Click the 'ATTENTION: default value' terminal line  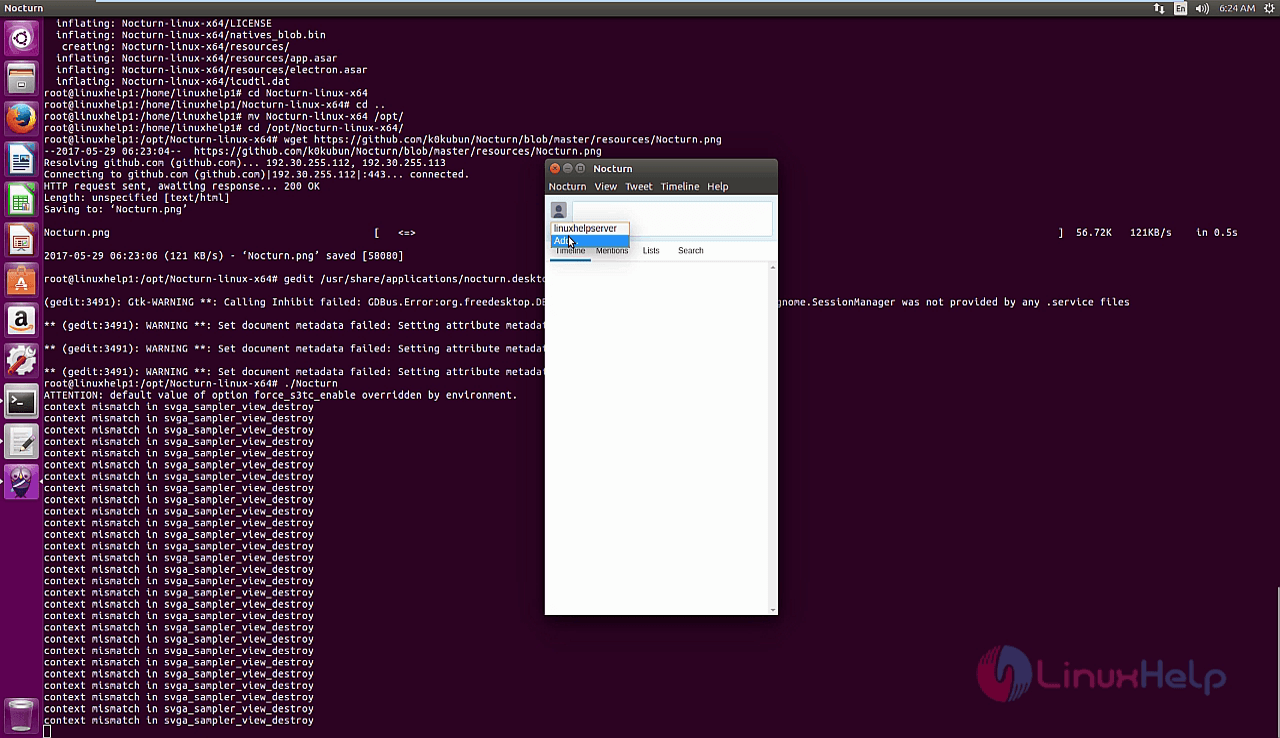tap(281, 395)
